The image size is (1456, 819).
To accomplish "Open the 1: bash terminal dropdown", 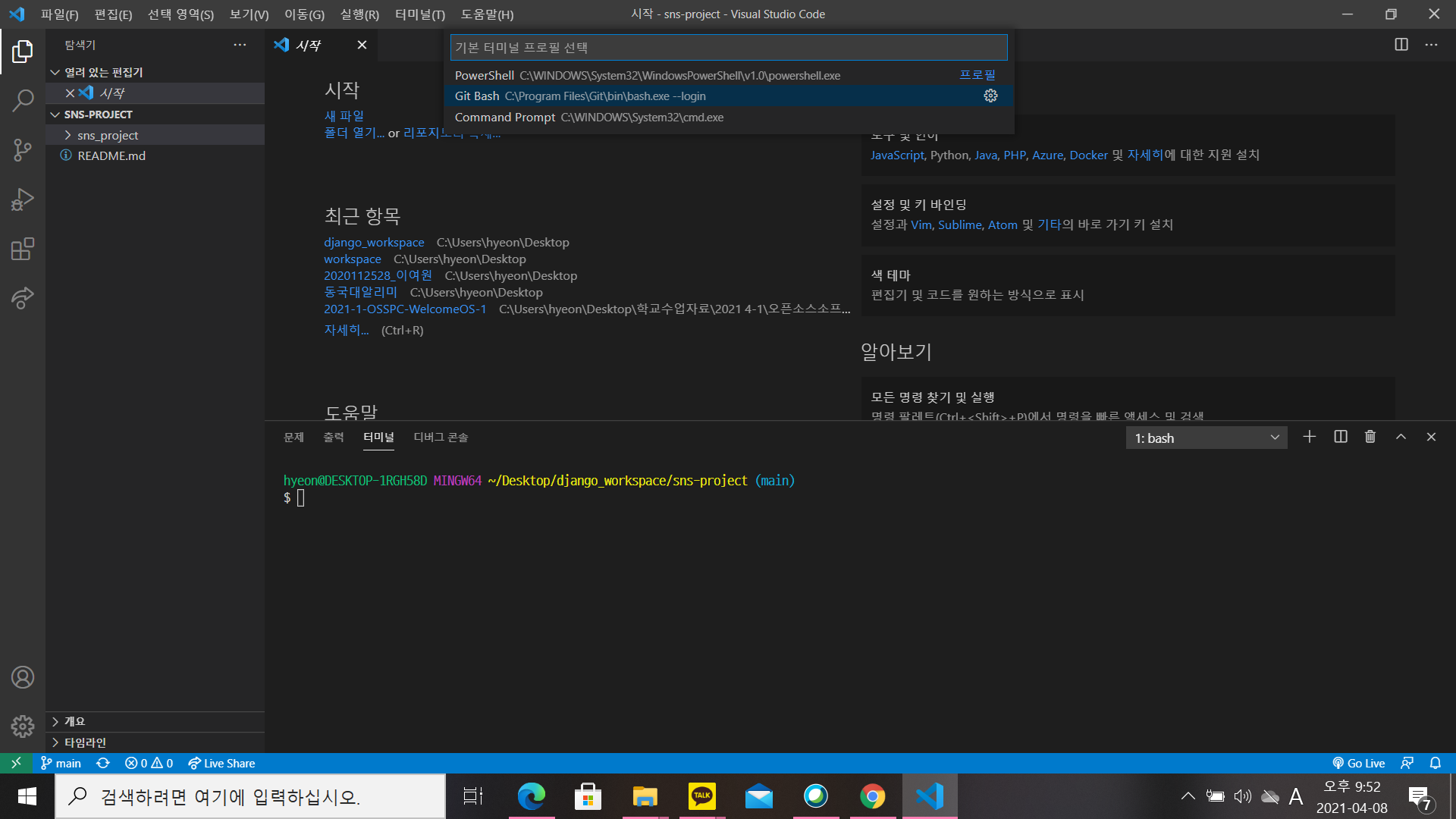I will (x=1206, y=438).
